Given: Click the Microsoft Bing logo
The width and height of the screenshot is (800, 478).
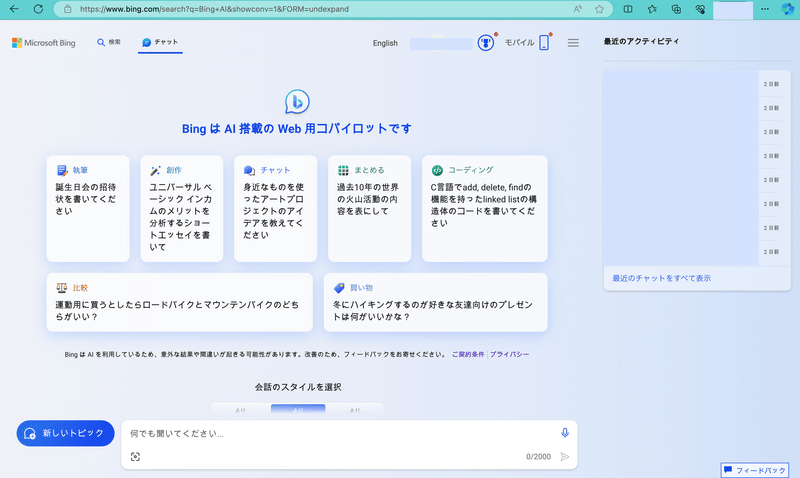Looking at the screenshot, I should (x=44, y=43).
